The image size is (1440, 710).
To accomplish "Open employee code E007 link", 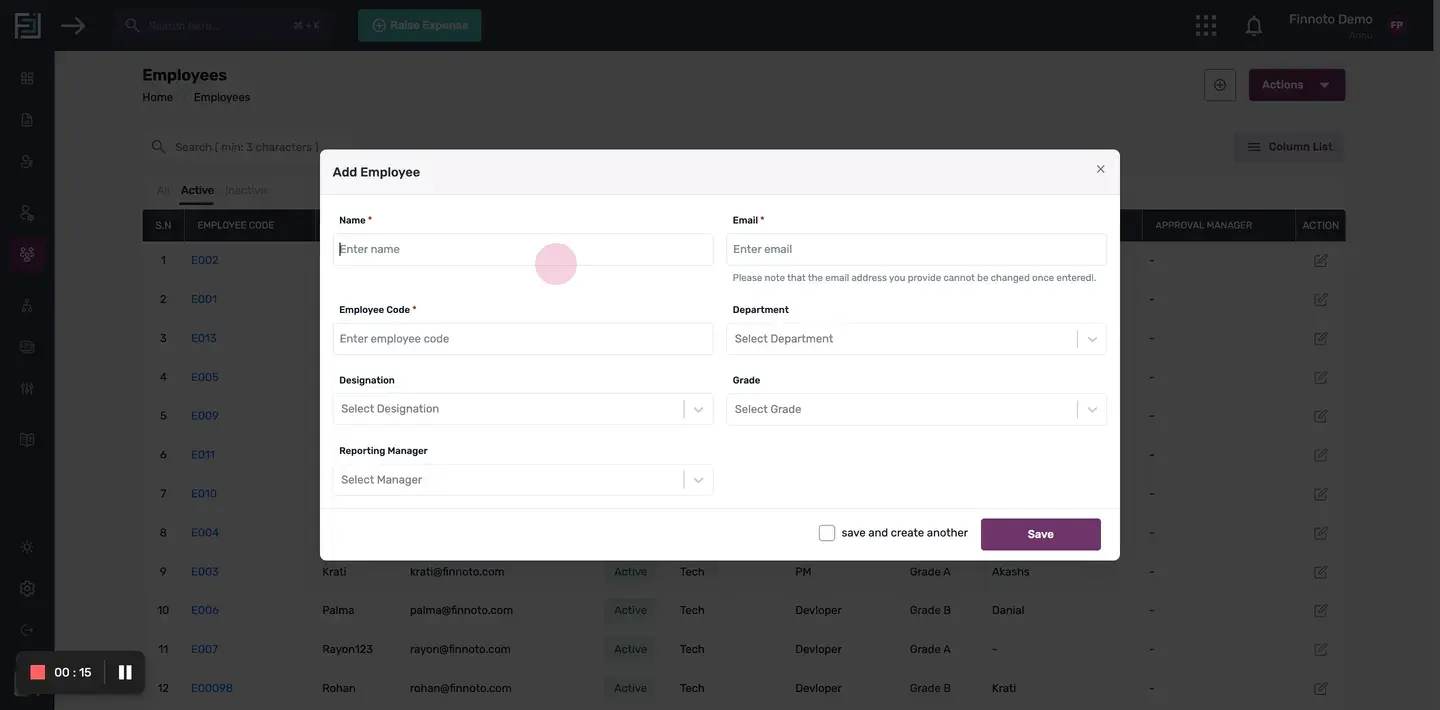I will coord(205,649).
